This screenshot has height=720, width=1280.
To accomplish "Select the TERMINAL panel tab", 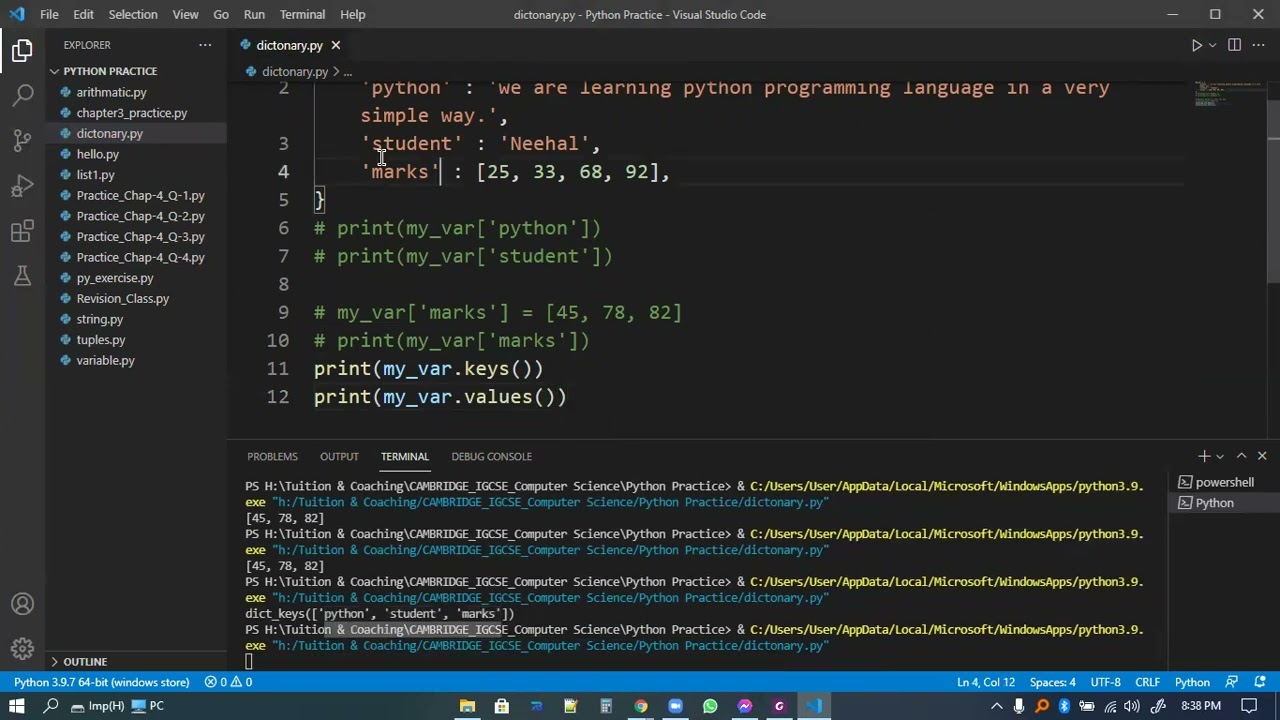I will 404,456.
